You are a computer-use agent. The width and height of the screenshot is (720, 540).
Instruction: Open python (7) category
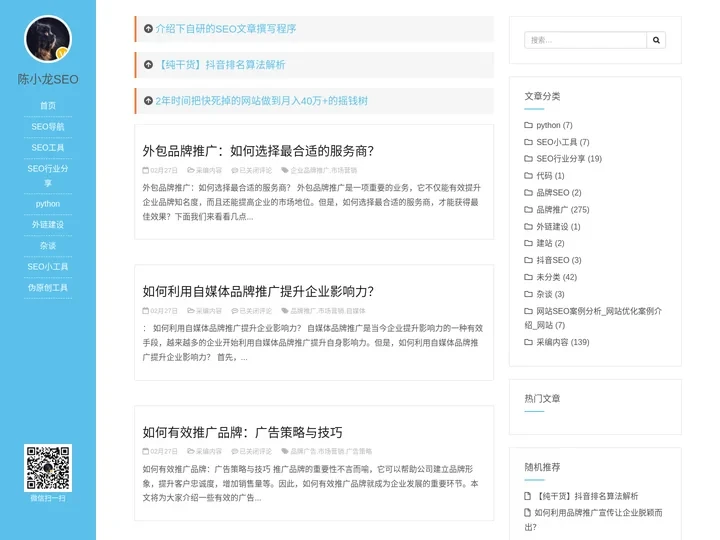pyautogui.click(x=554, y=125)
